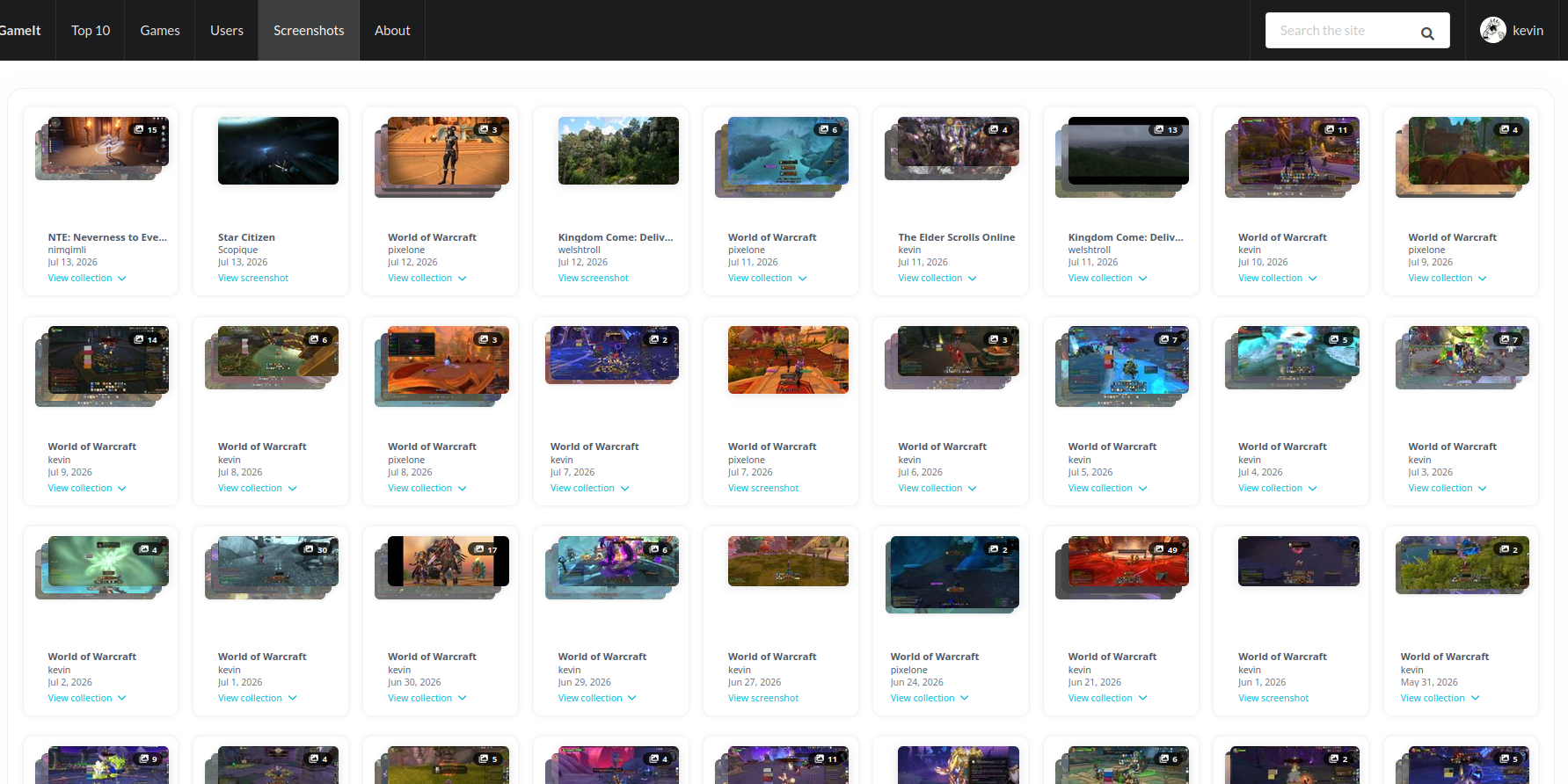Click 'welshtroll' on Jul 12 Kingdom Come card
The height and width of the screenshot is (784, 1568).
pos(579,250)
